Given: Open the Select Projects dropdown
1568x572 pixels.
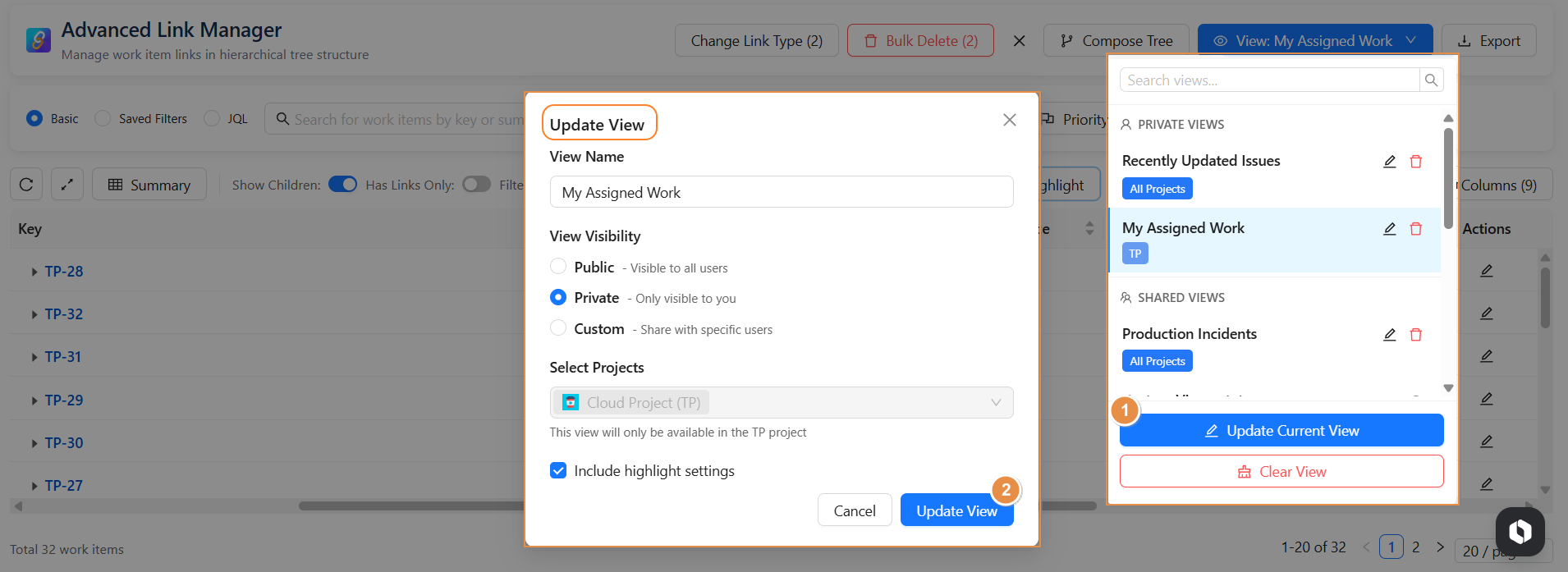Looking at the screenshot, I should click(782, 402).
